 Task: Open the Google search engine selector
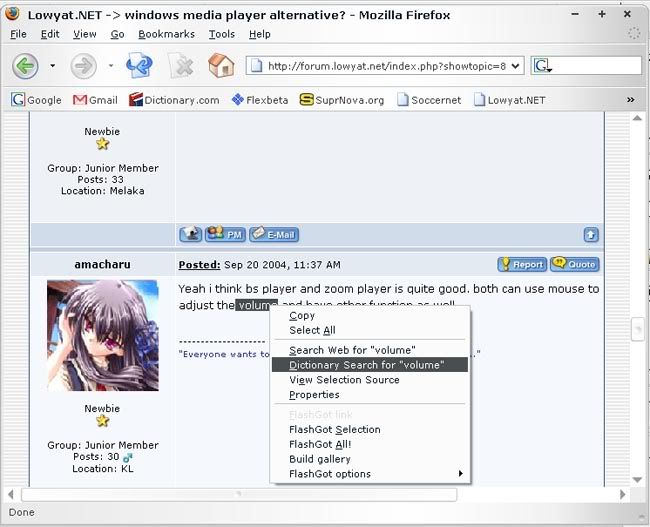pos(542,66)
